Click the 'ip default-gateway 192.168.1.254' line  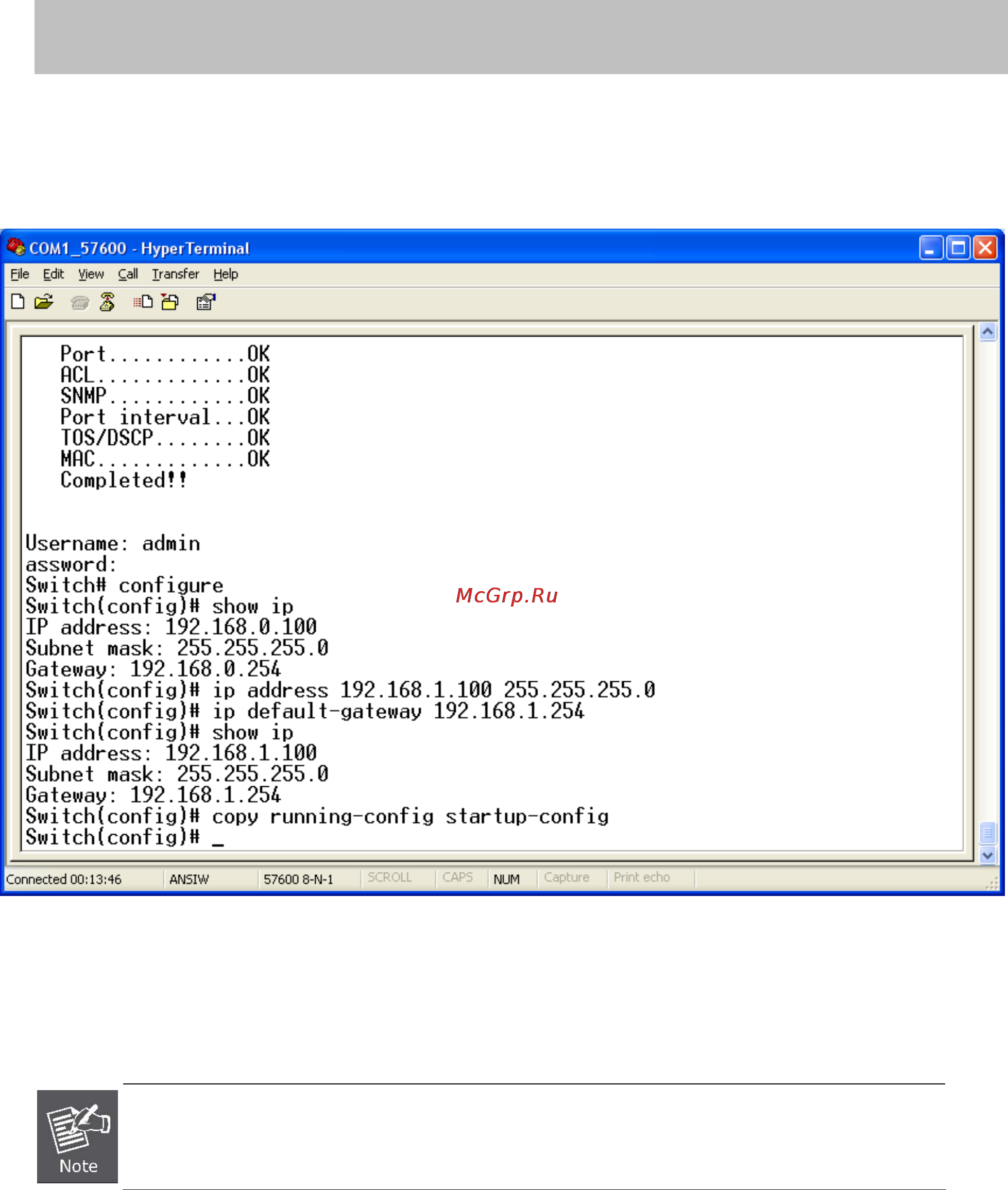click(305, 711)
